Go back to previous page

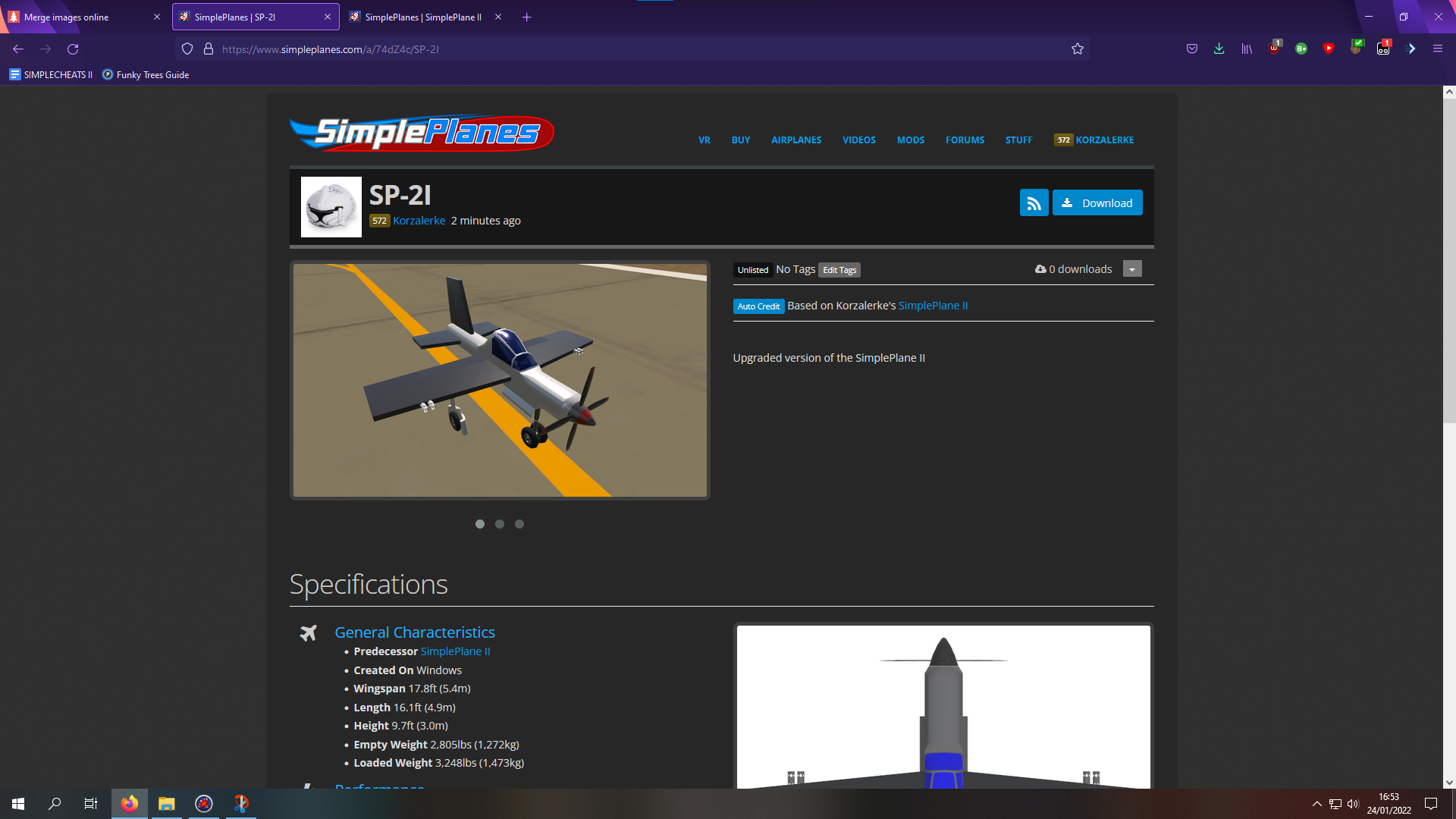tap(18, 49)
